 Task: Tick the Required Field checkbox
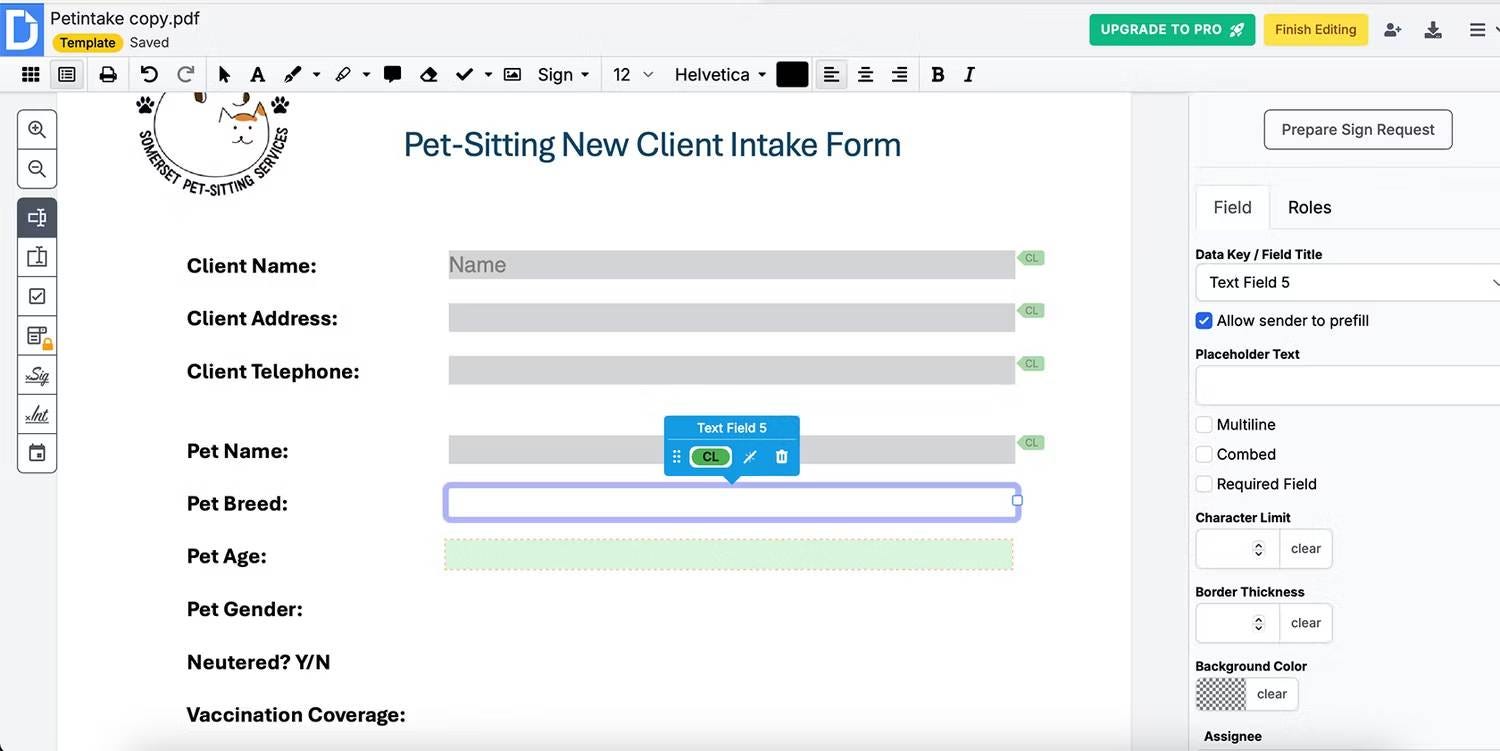(x=1204, y=484)
